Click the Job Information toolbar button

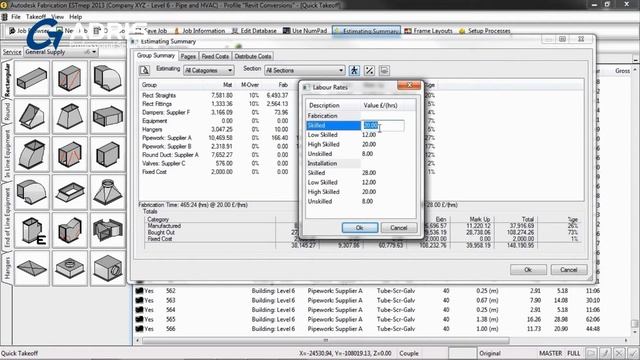tap(200, 31)
